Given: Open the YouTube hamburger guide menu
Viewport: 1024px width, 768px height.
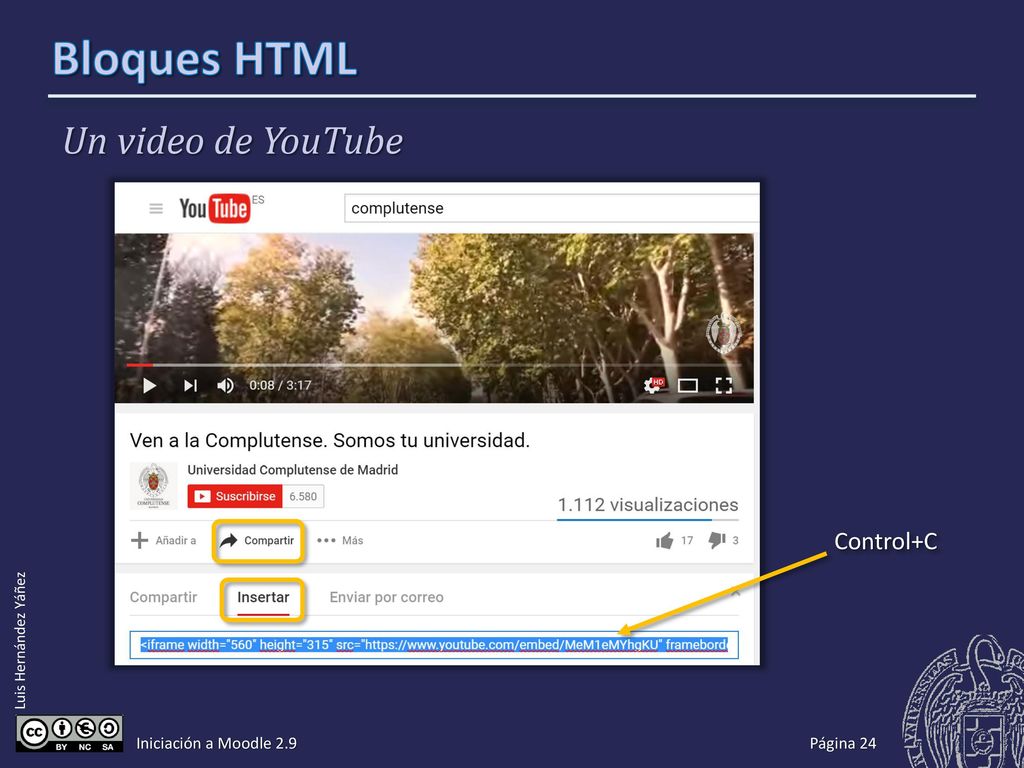Looking at the screenshot, I should [x=156, y=208].
